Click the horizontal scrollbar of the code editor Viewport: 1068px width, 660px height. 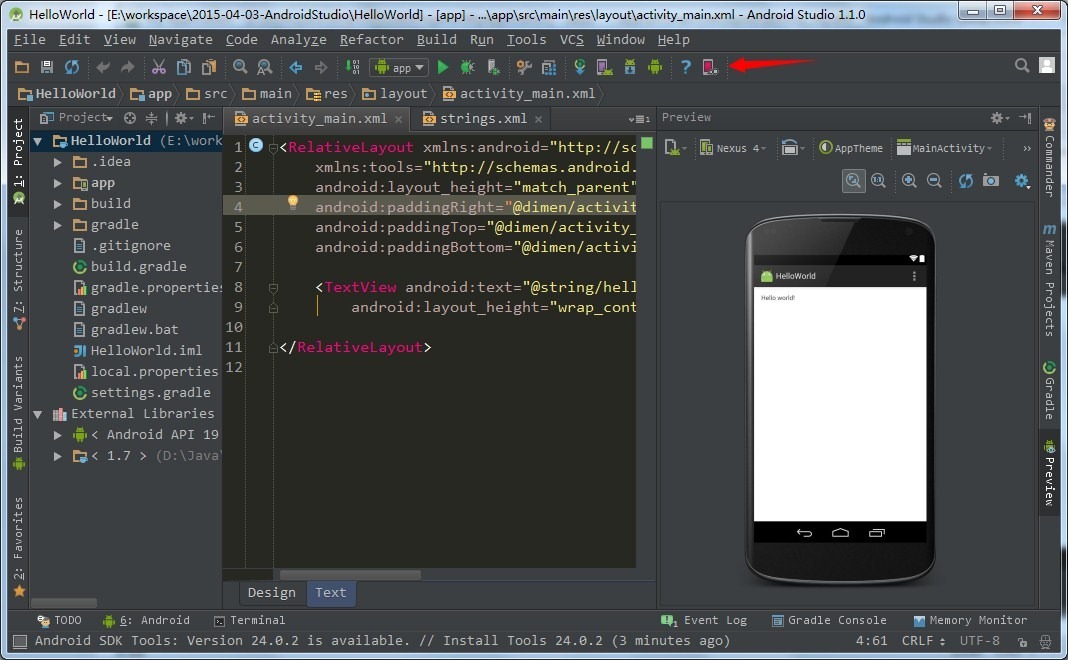click(350, 575)
